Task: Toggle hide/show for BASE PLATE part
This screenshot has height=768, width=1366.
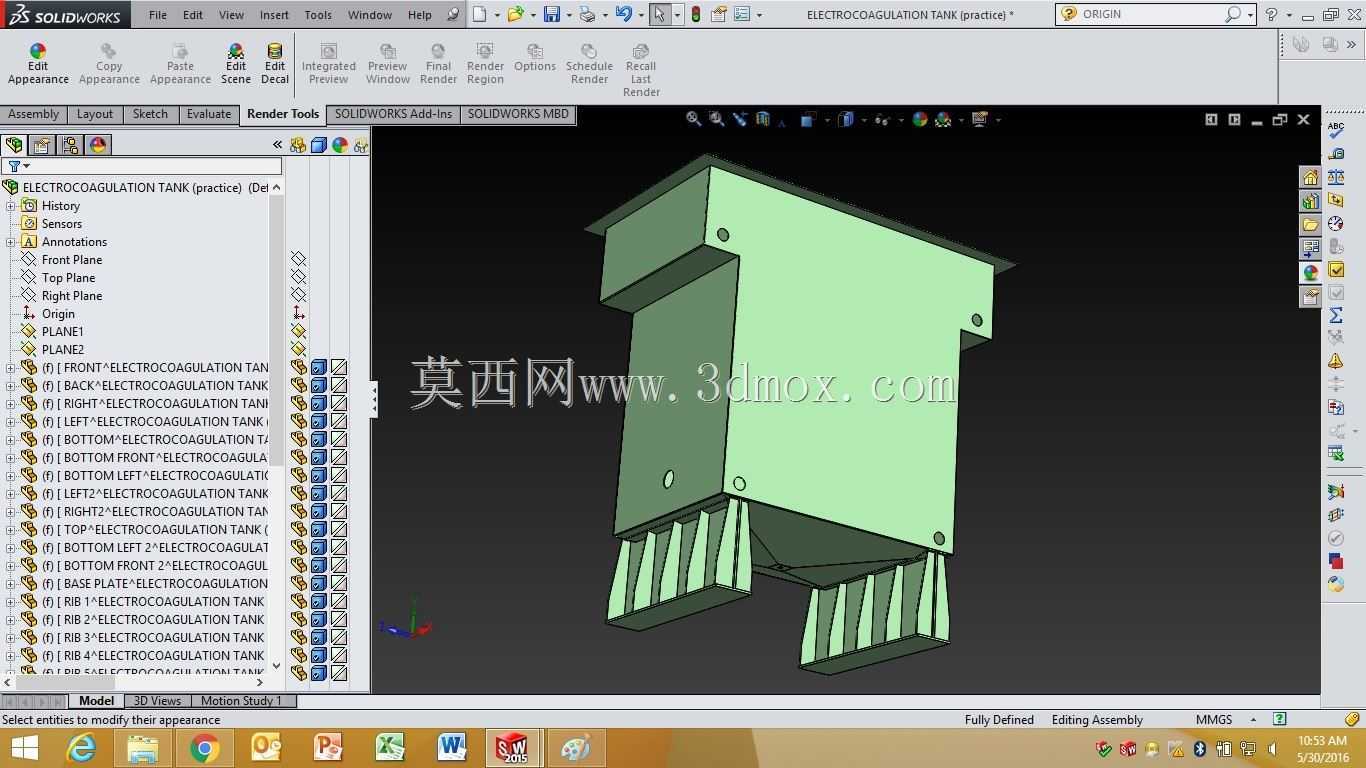Action: tap(298, 584)
